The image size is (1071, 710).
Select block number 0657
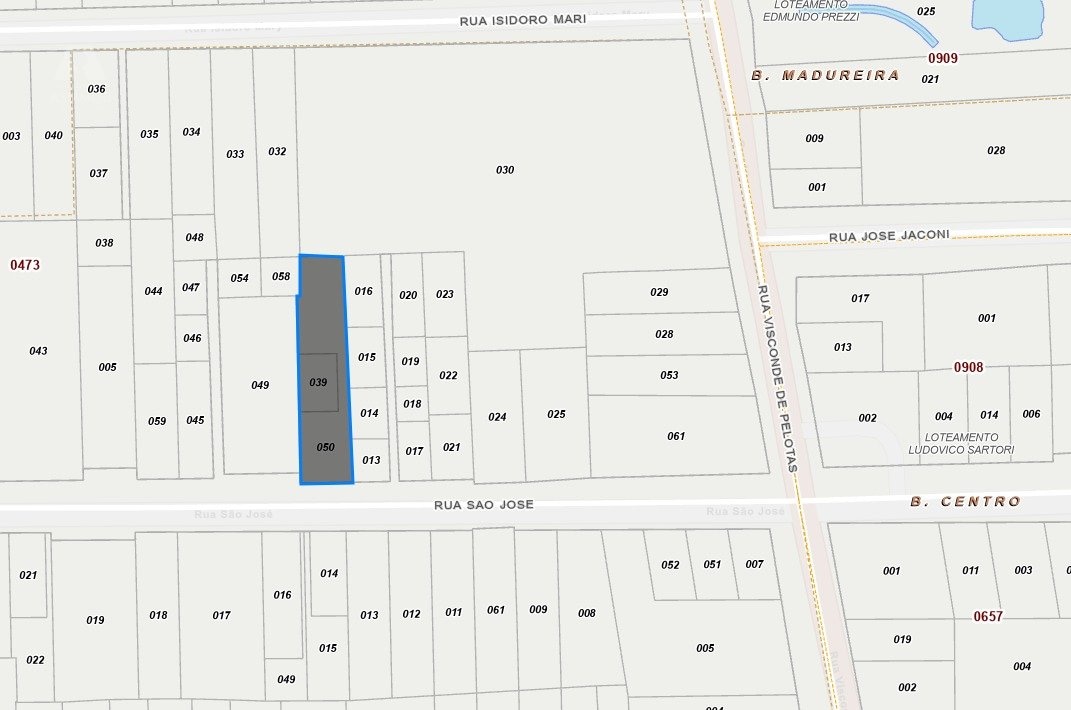[988, 616]
